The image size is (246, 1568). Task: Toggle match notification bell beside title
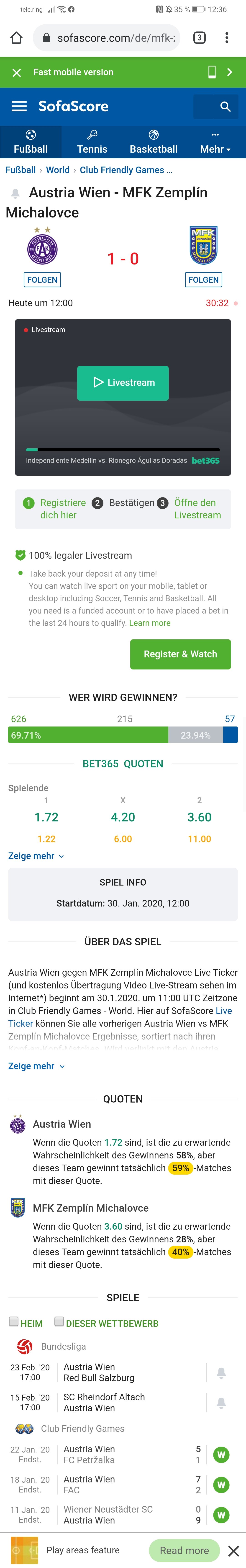pyautogui.click(x=15, y=193)
